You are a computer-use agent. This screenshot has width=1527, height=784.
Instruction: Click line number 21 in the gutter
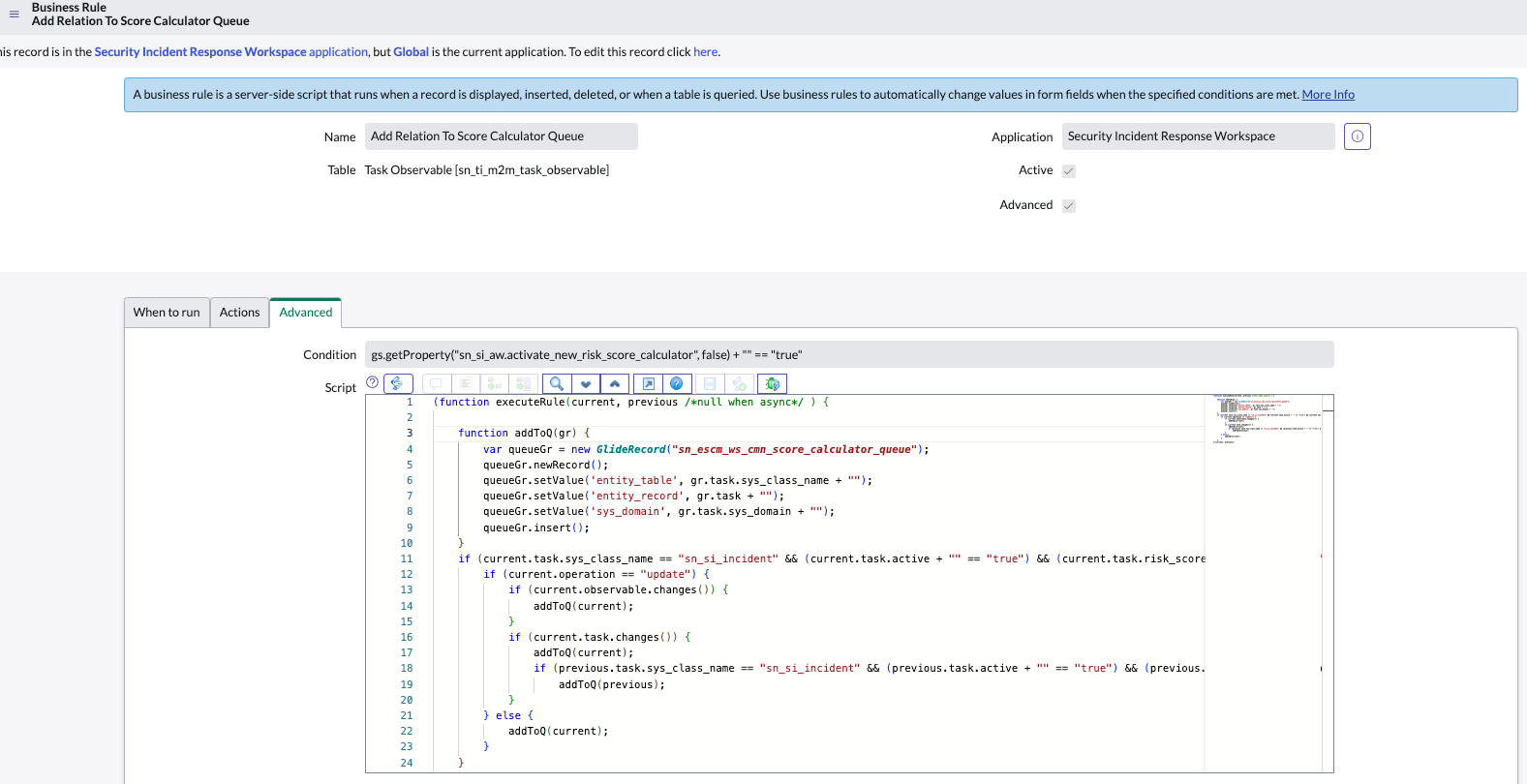[x=407, y=715]
